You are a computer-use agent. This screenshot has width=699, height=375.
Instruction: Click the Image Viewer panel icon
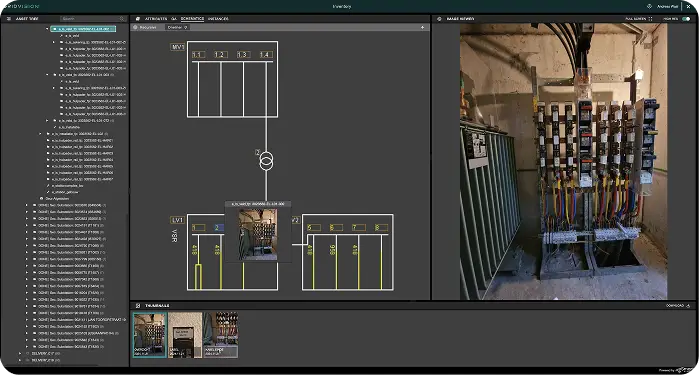[x=439, y=19]
